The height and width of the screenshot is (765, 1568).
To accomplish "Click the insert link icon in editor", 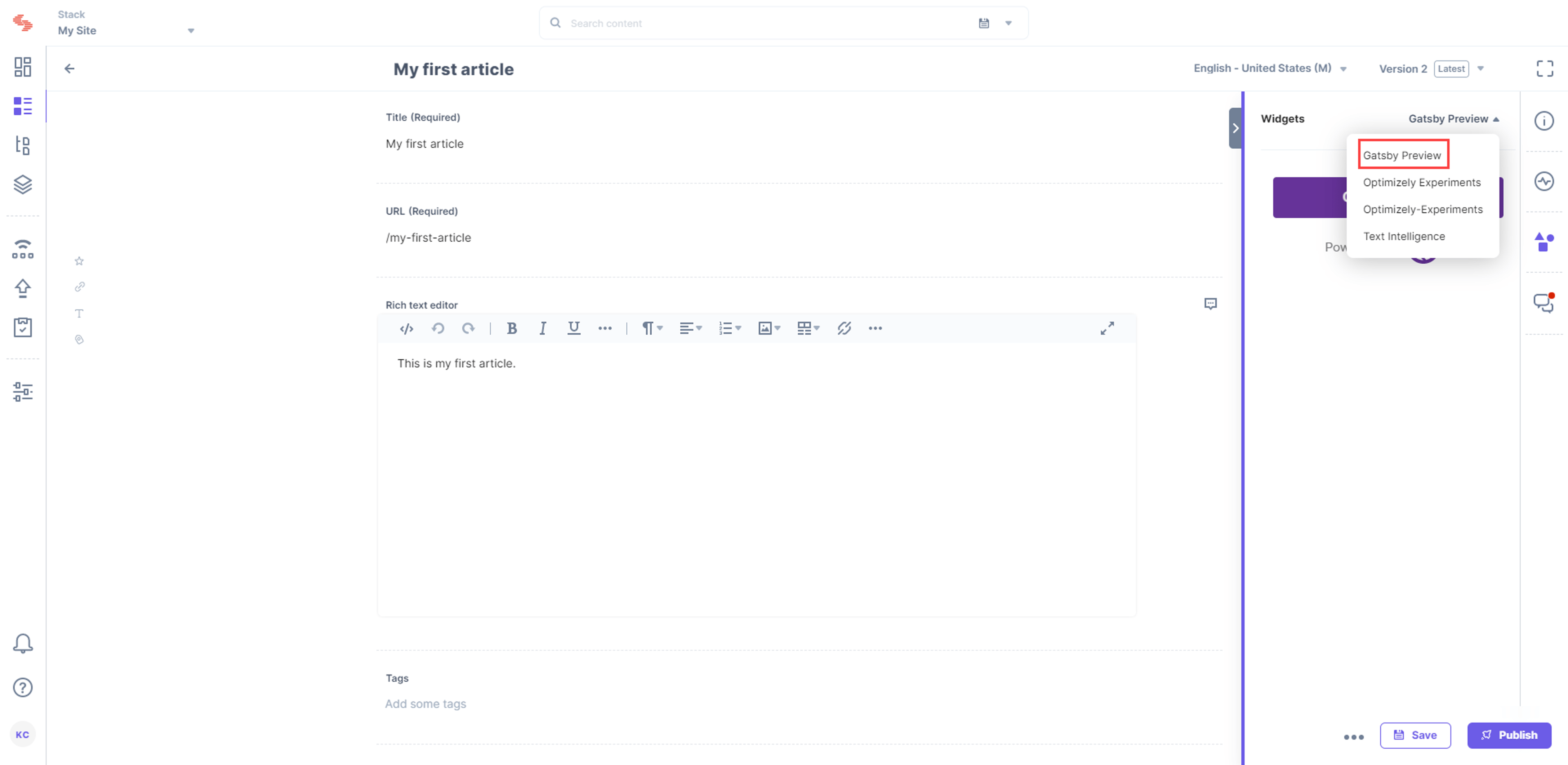I will click(x=844, y=329).
